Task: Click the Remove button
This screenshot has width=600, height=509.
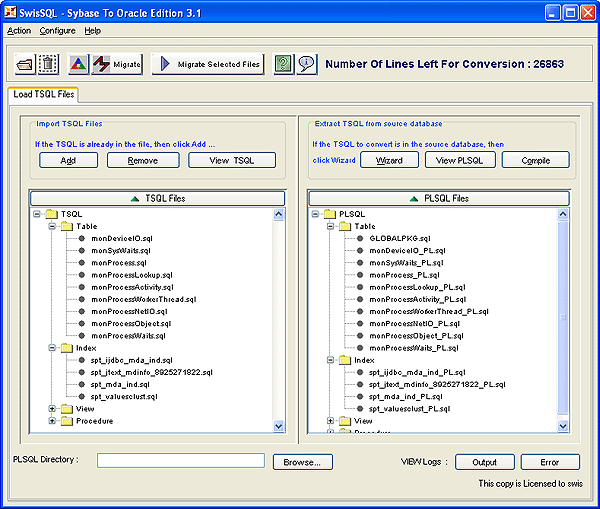Action: click(143, 160)
